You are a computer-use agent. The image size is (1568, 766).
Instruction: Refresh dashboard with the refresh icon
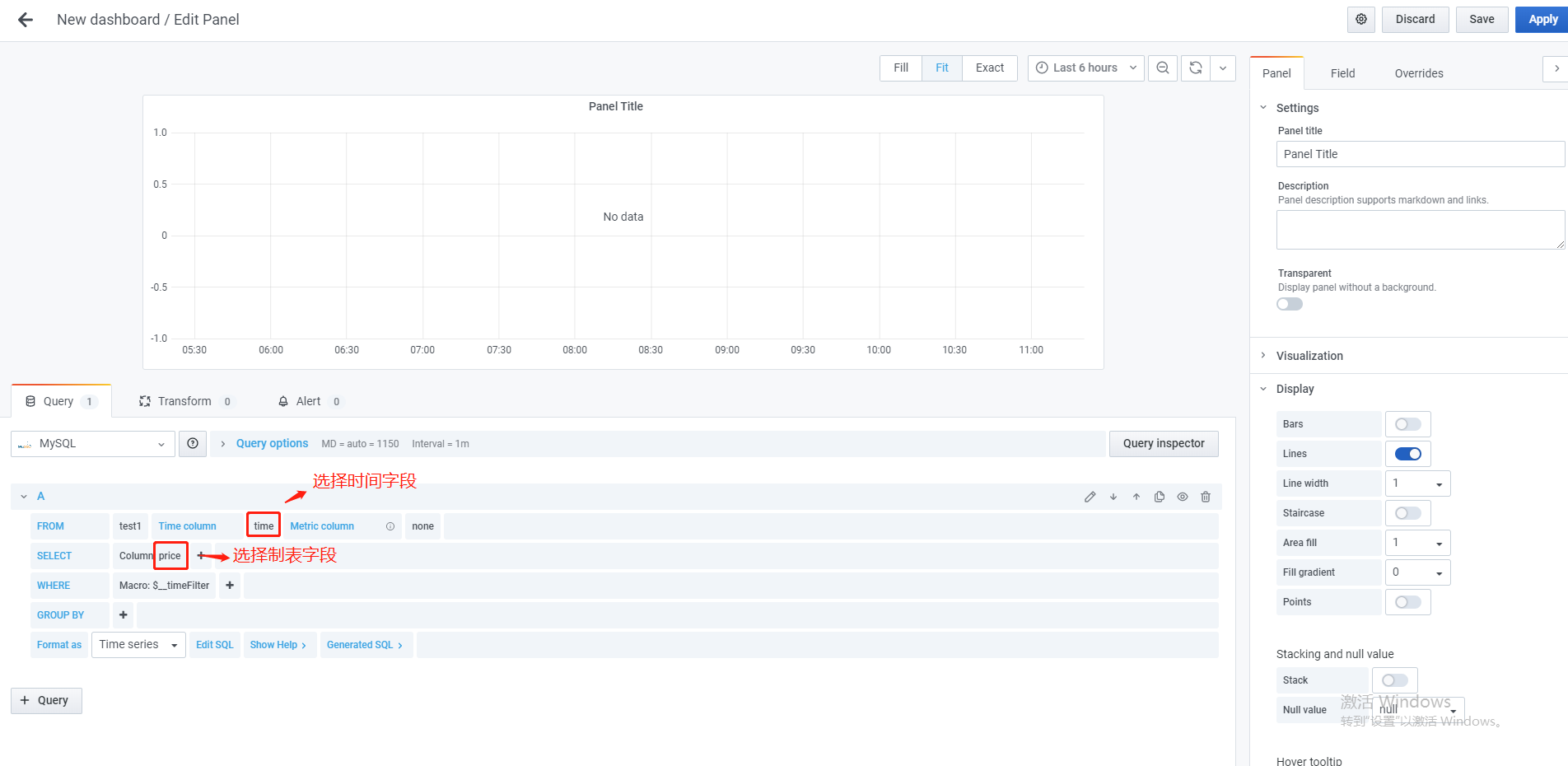tap(1196, 68)
